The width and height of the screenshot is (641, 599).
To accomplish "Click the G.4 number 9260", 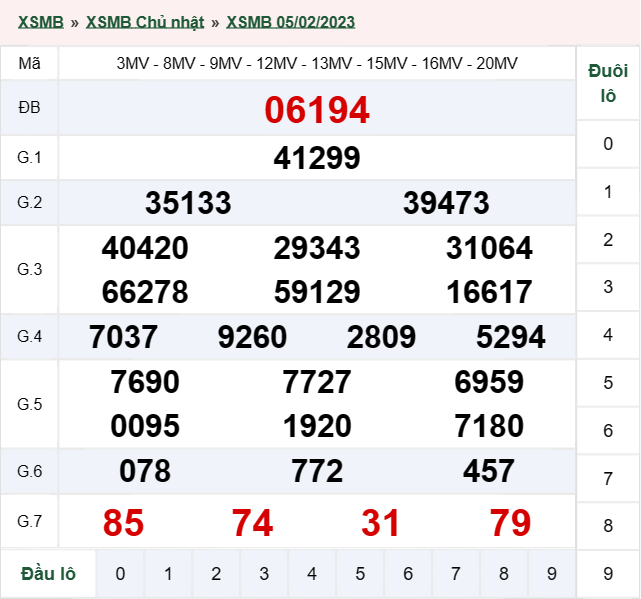I will [x=252, y=337].
